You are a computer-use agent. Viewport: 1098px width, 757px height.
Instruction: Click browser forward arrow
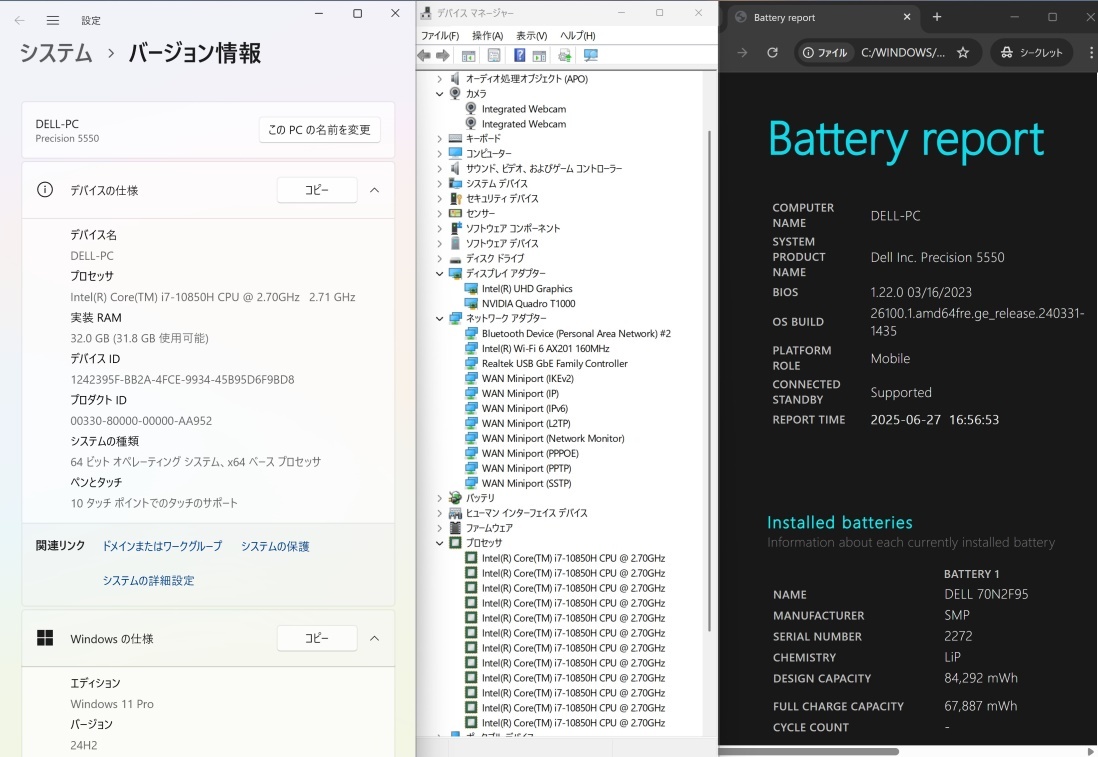click(x=742, y=53)
